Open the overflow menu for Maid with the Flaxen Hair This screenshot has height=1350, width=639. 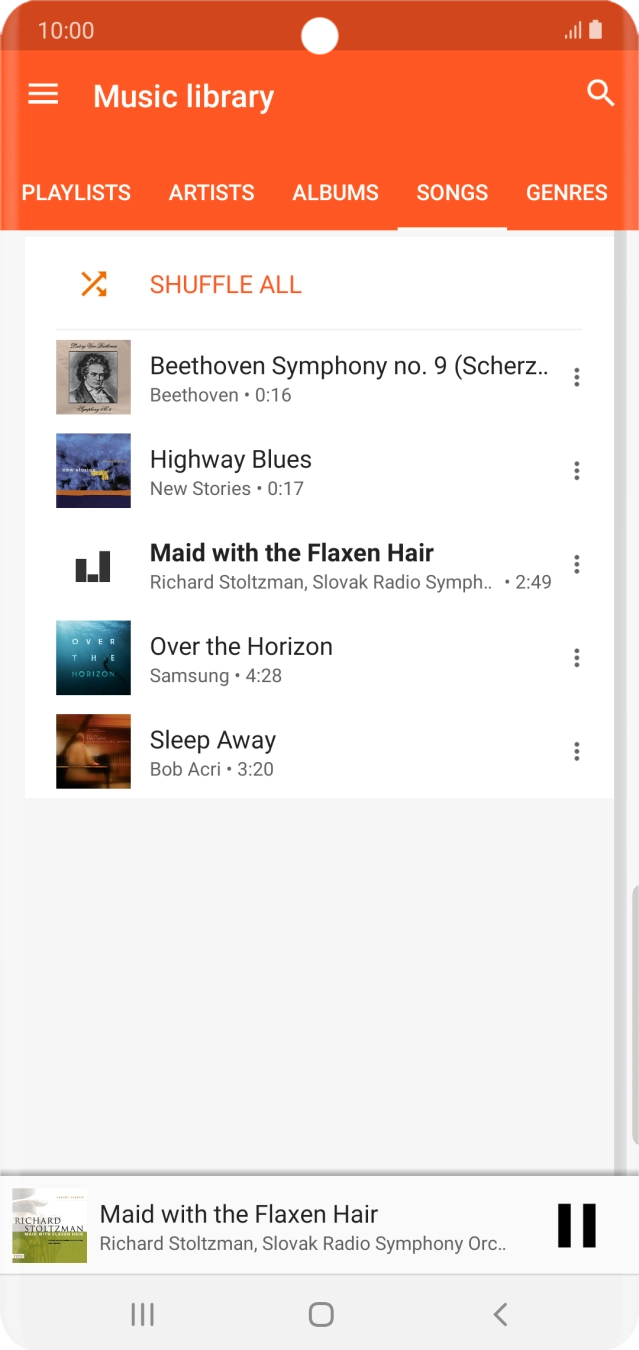pyautogui.click(x=577, y=564)
